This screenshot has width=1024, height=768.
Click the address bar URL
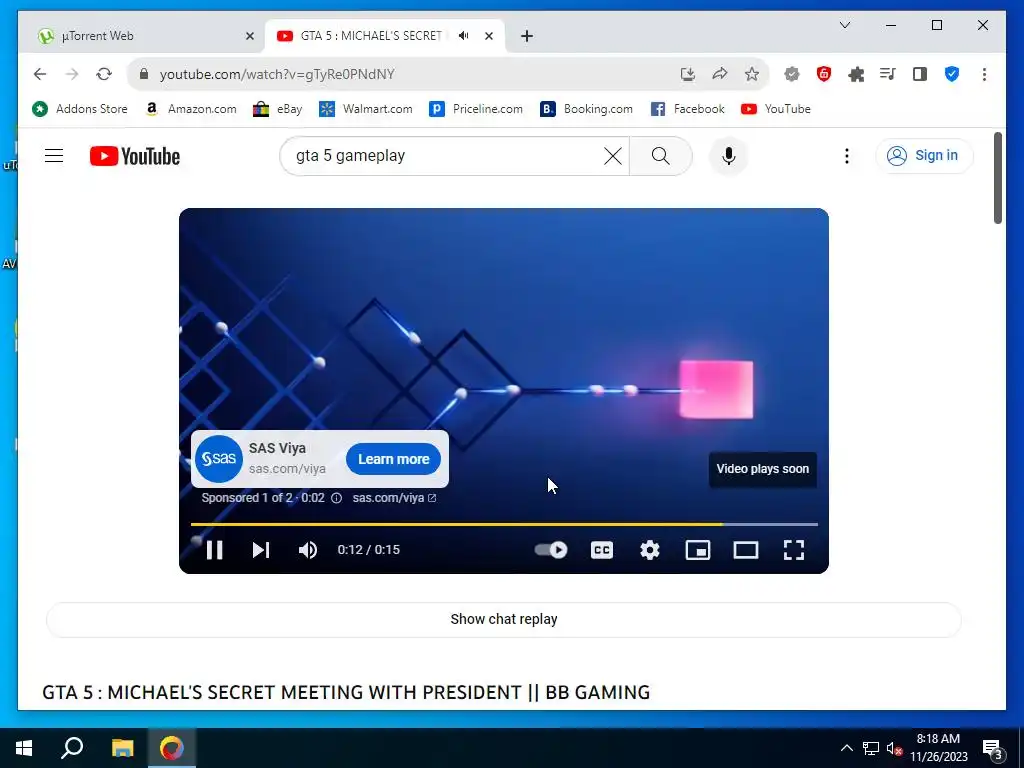click(277, 74)
